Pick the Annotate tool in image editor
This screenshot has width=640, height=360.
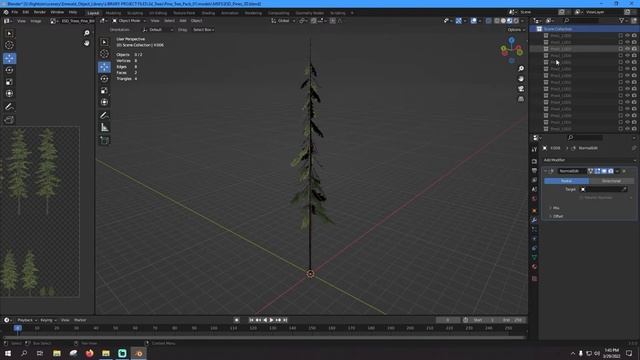[9, 107]
